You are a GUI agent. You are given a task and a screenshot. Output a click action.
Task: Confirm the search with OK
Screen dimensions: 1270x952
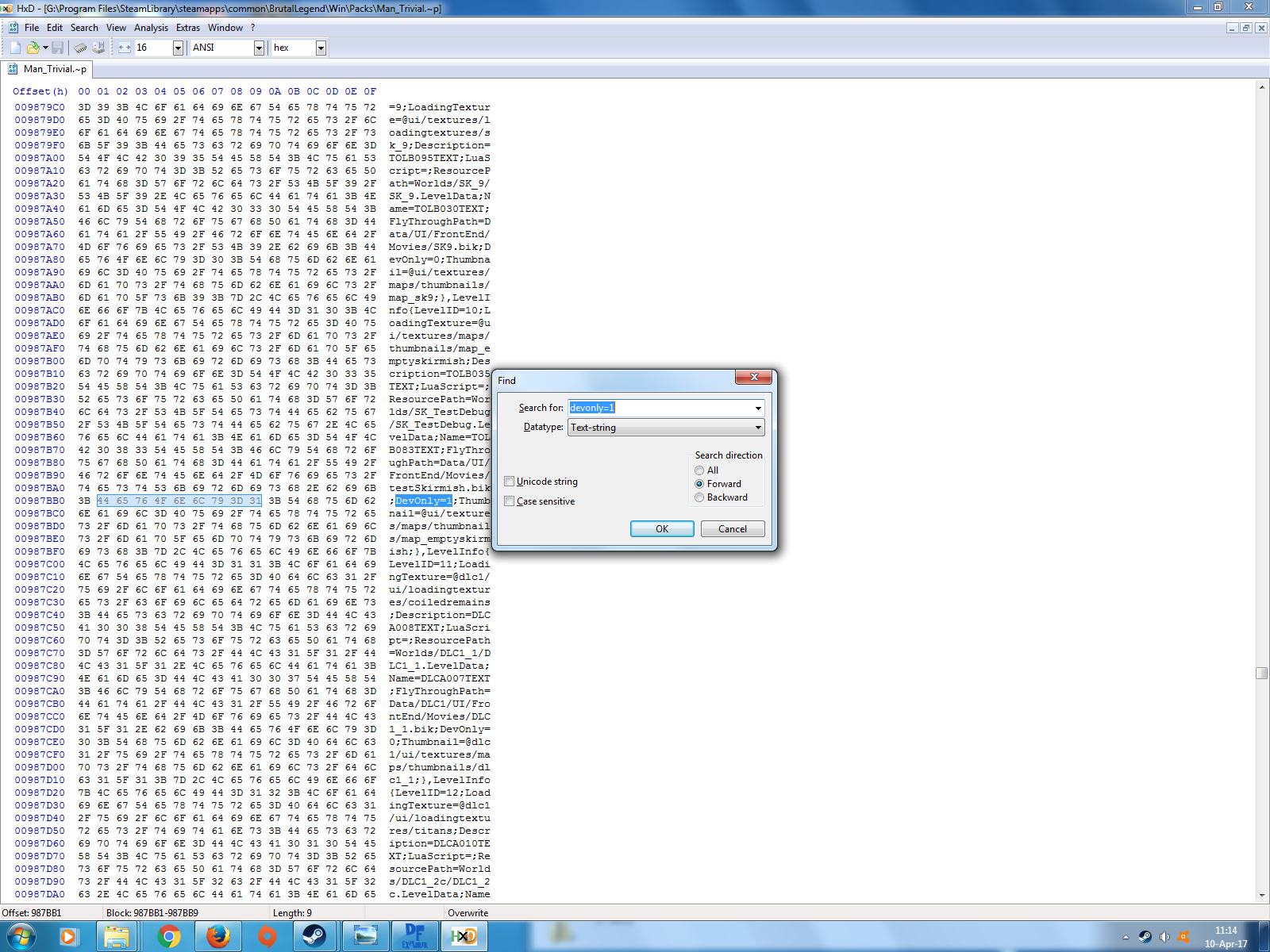point(662,529)
